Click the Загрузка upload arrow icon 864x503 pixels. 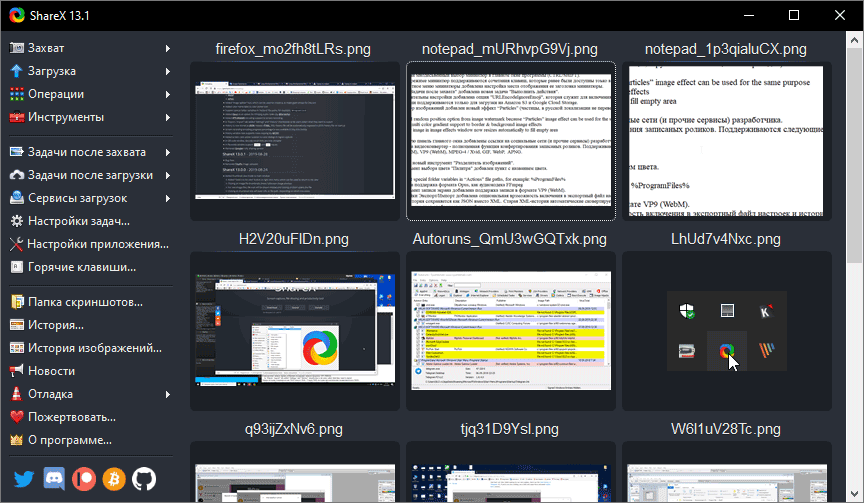[17, 71]
